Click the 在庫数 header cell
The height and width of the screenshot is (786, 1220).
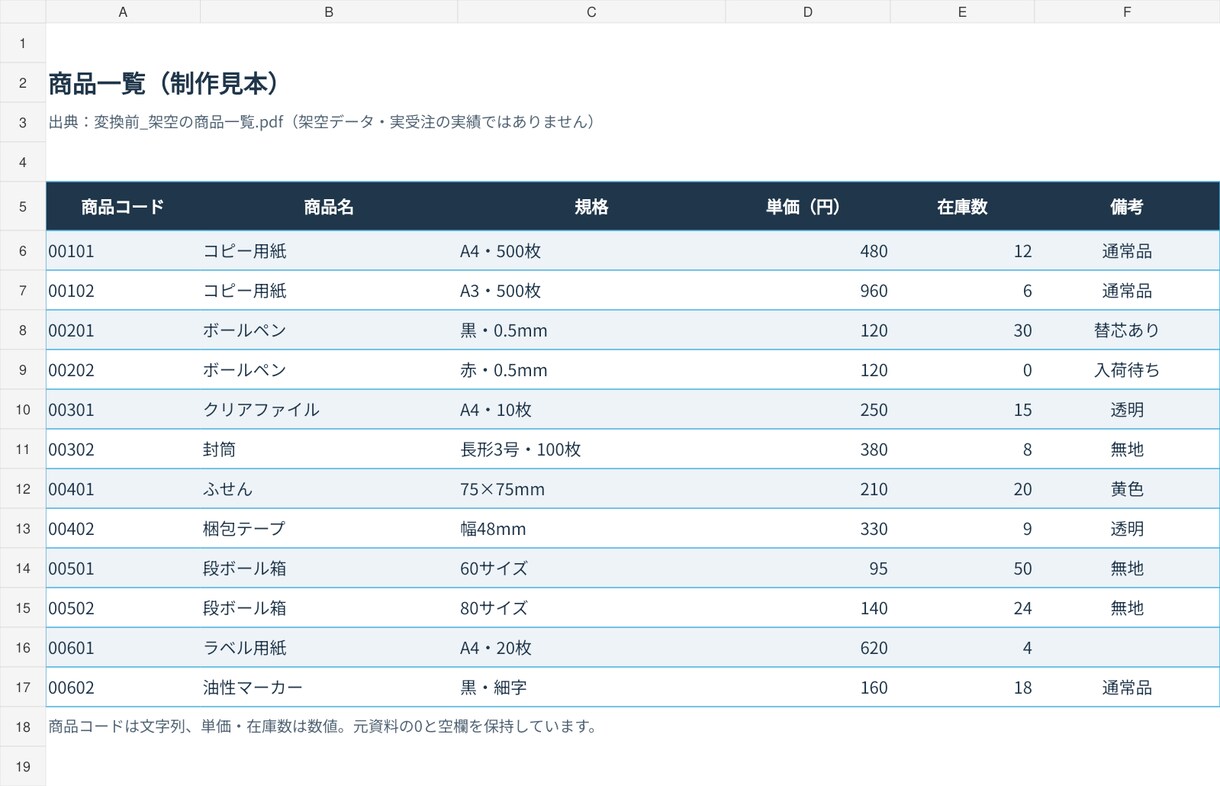pos(962,207)
